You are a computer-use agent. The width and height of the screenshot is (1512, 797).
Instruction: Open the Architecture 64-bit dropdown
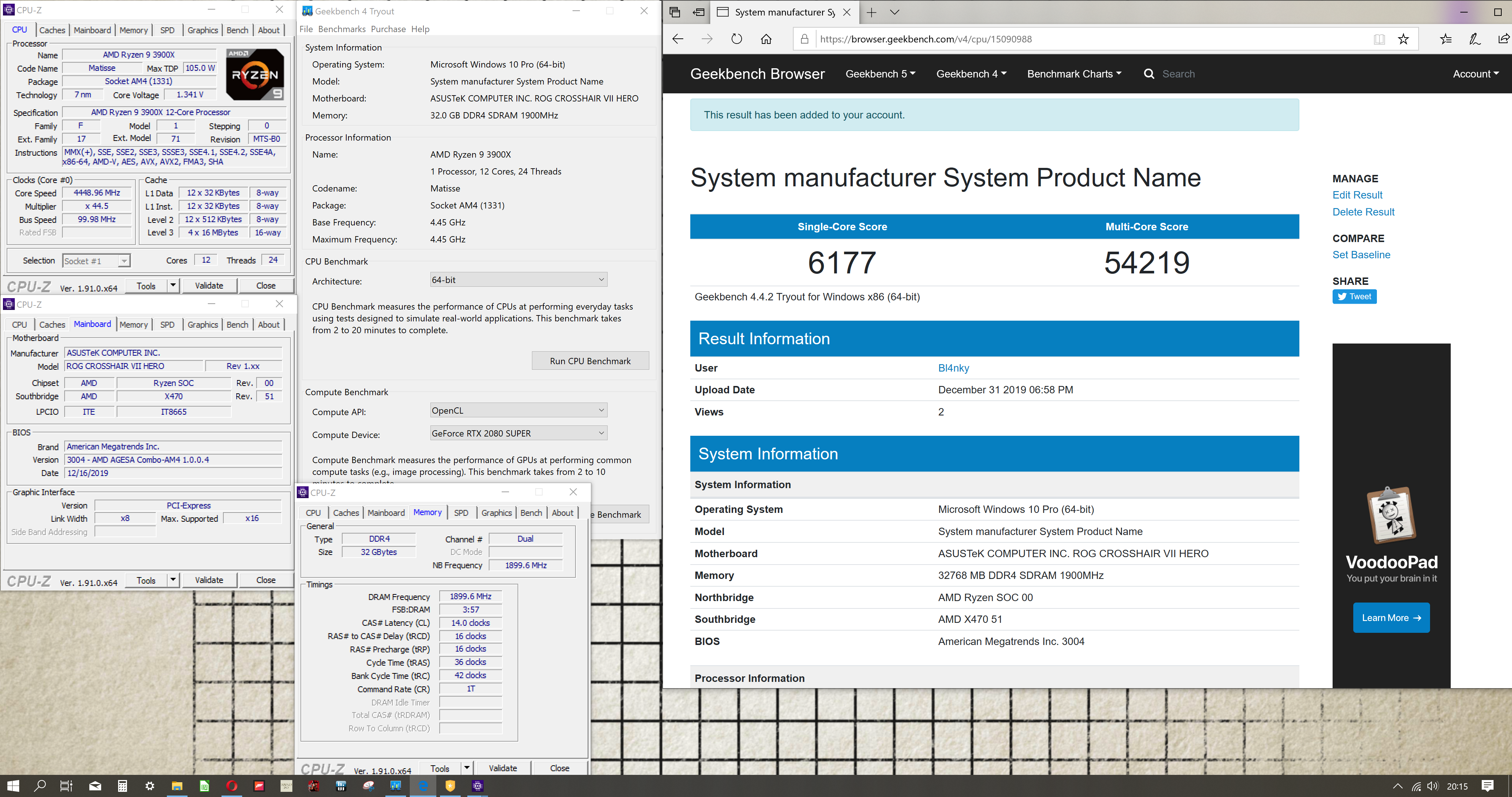(518, 280)
